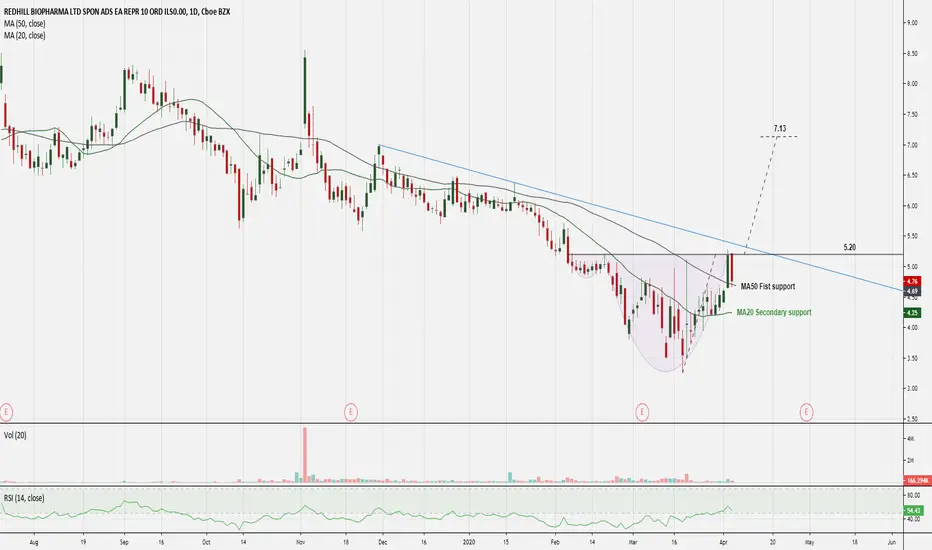Click the Jun date axis label

pyautogui.click(x=892, y=542)
